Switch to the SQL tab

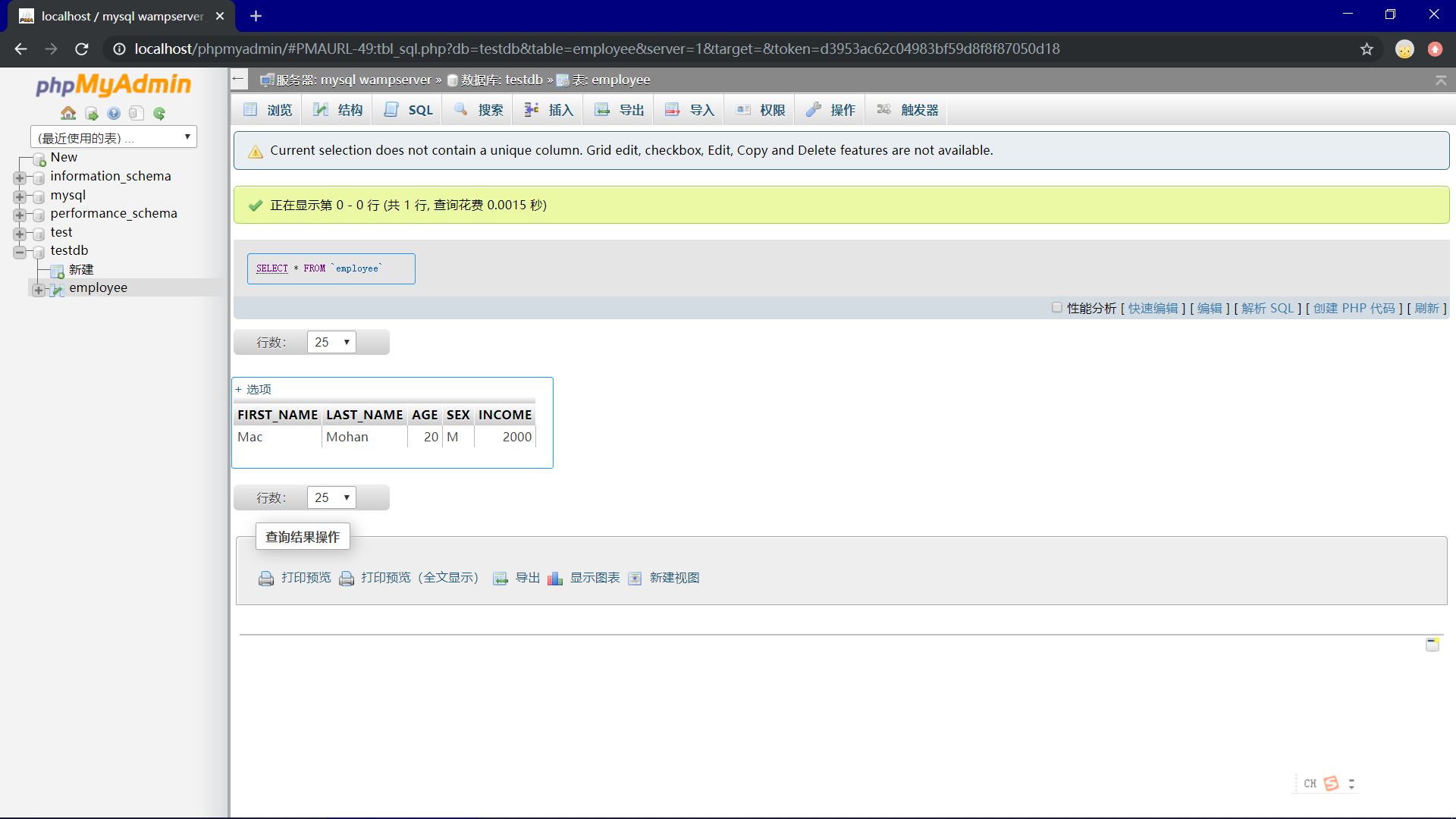click(x=409, y=110)
